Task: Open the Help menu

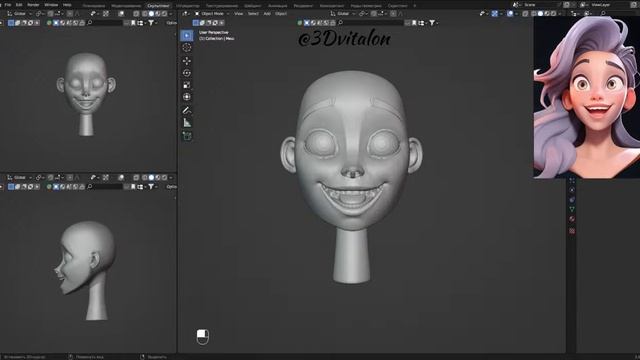Action: (67, 5)
